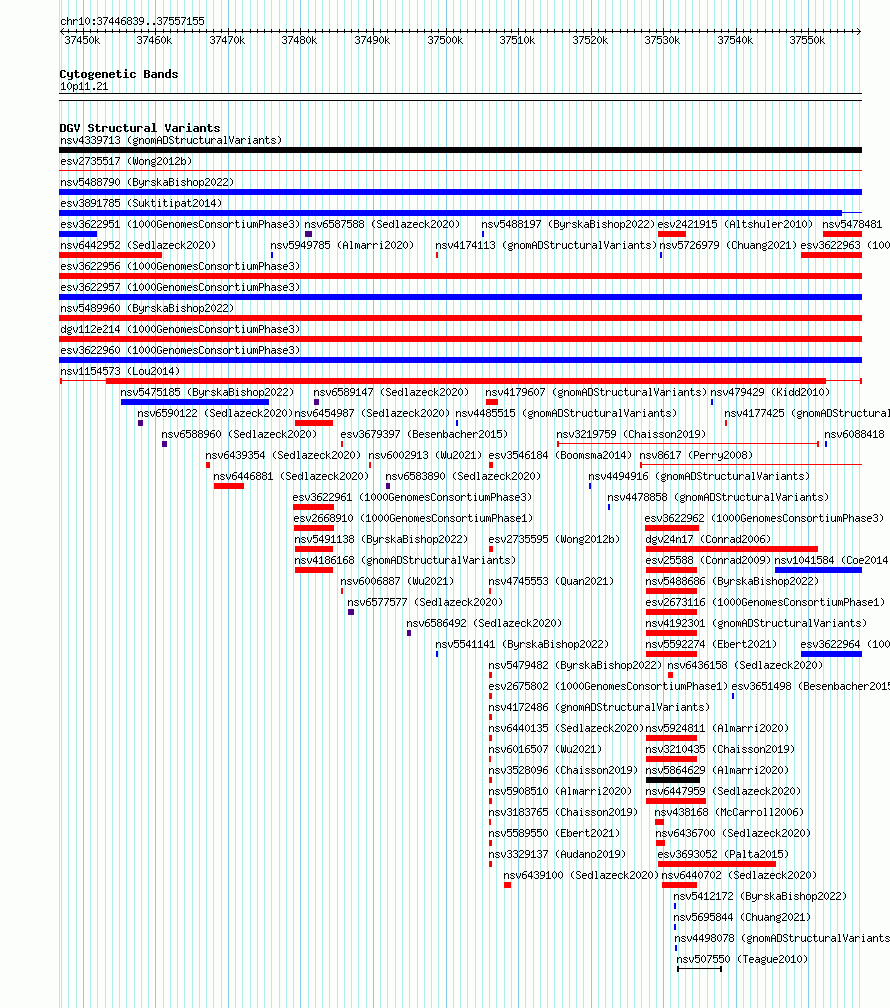890x1008 pixels.
Task: Click esv3622956 1000GenomesConsortiumPhase3 label
Action: 180,266
